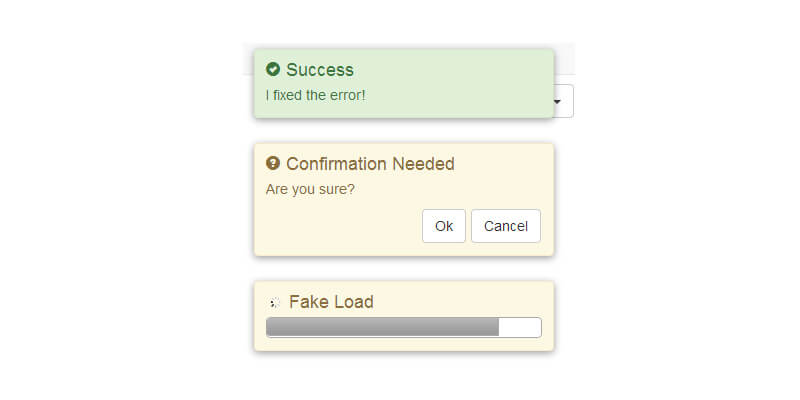The width and height of the screenshot is (800, 400).
Task: Click the "Confirmation Needed" title text
Action: click(370, 164)
